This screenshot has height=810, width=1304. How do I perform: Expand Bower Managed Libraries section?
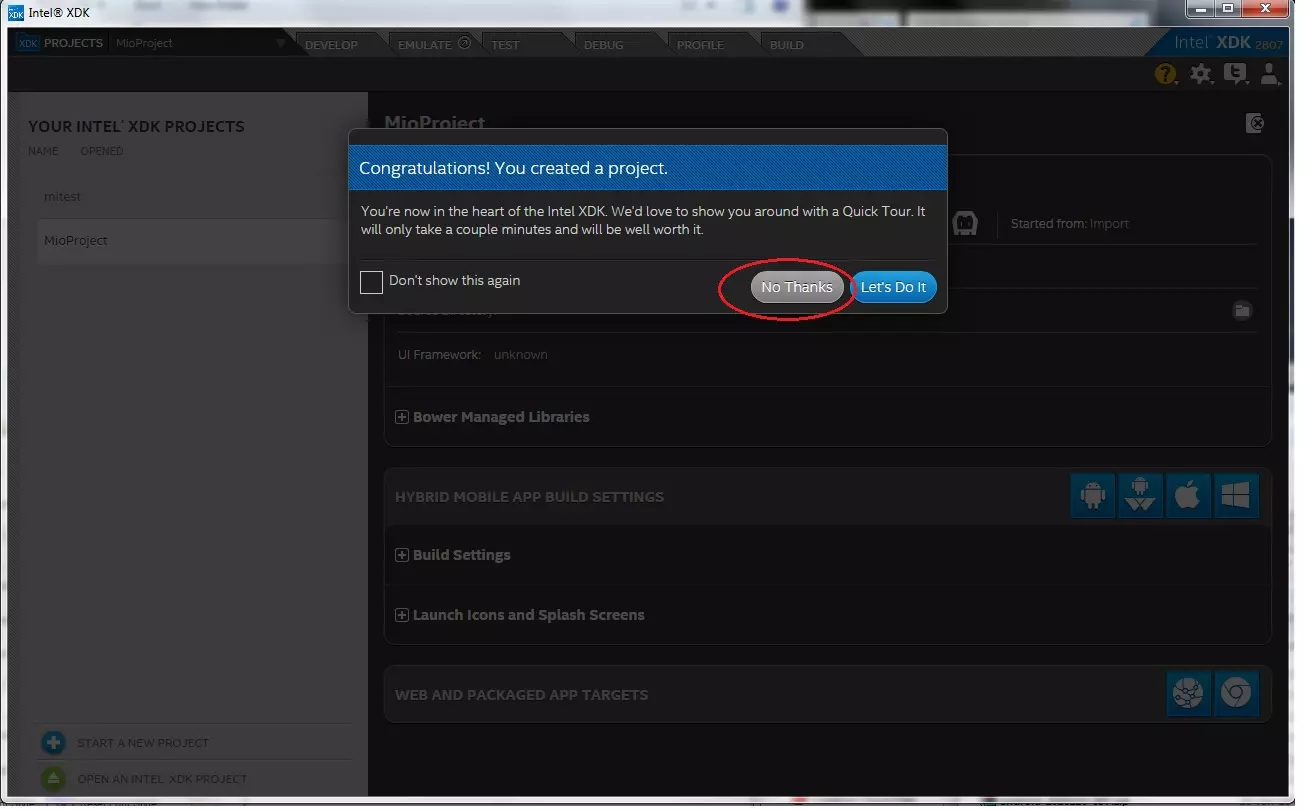coord(402,417)
